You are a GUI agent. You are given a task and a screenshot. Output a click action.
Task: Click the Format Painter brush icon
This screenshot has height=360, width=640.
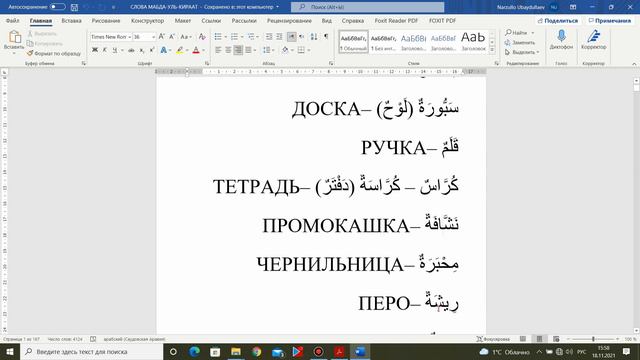click(30, 53)
